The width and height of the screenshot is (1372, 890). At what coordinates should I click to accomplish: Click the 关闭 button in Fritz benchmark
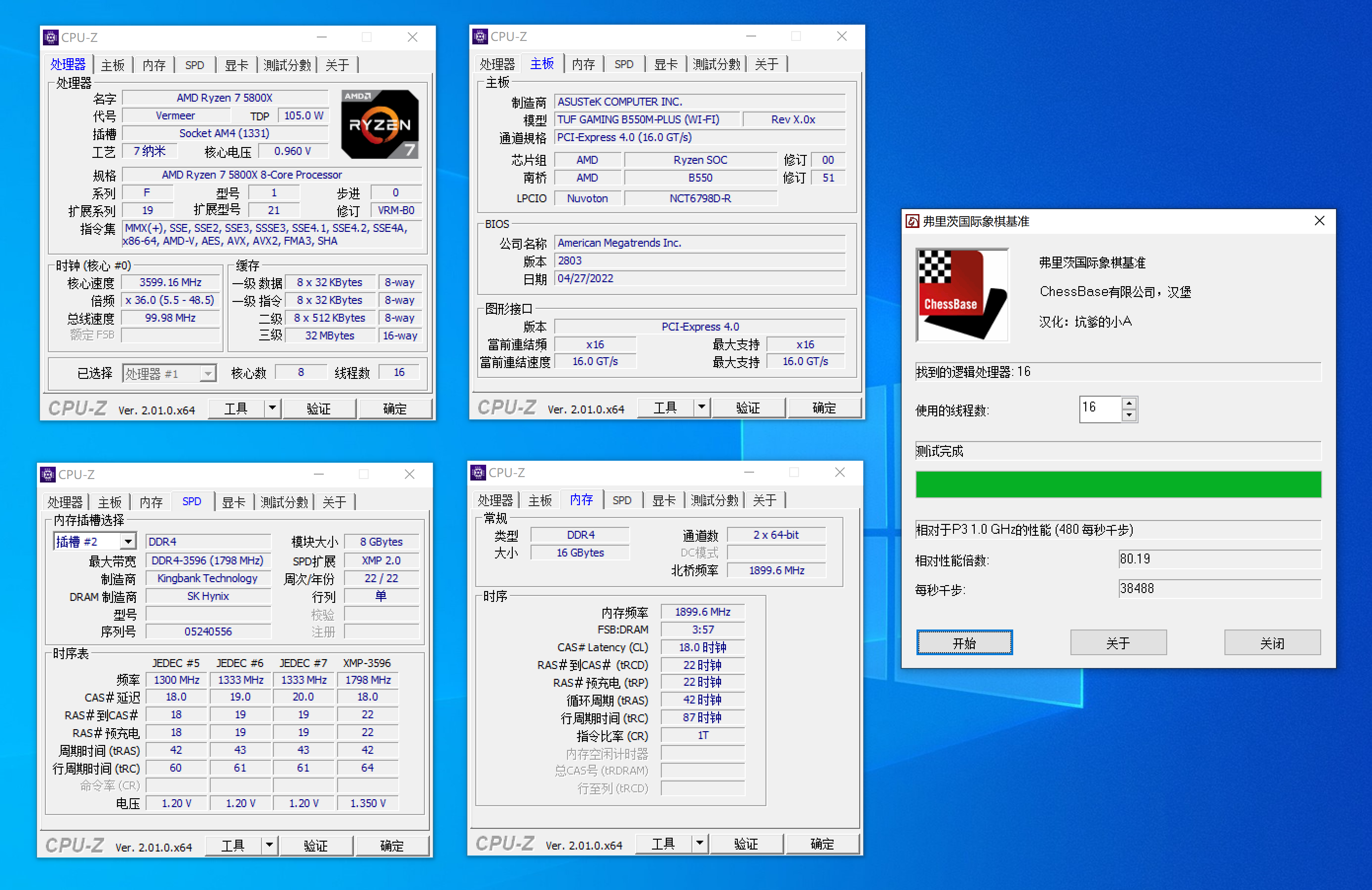click(1272, 643)
